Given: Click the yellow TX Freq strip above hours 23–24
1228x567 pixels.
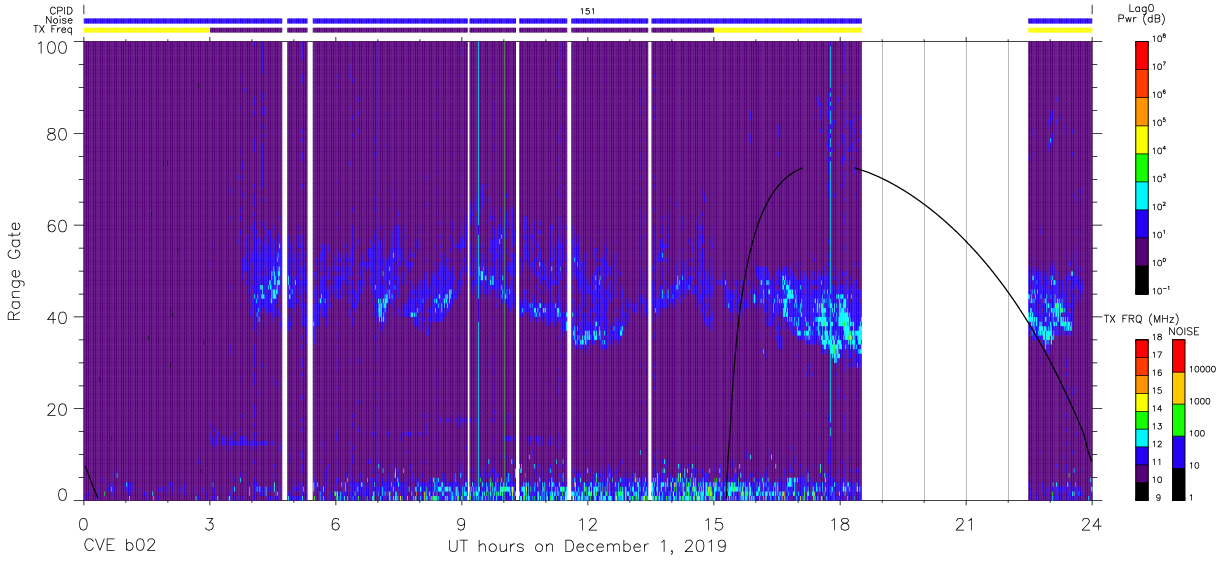Looking at the screenshot, I should 1060,30.
